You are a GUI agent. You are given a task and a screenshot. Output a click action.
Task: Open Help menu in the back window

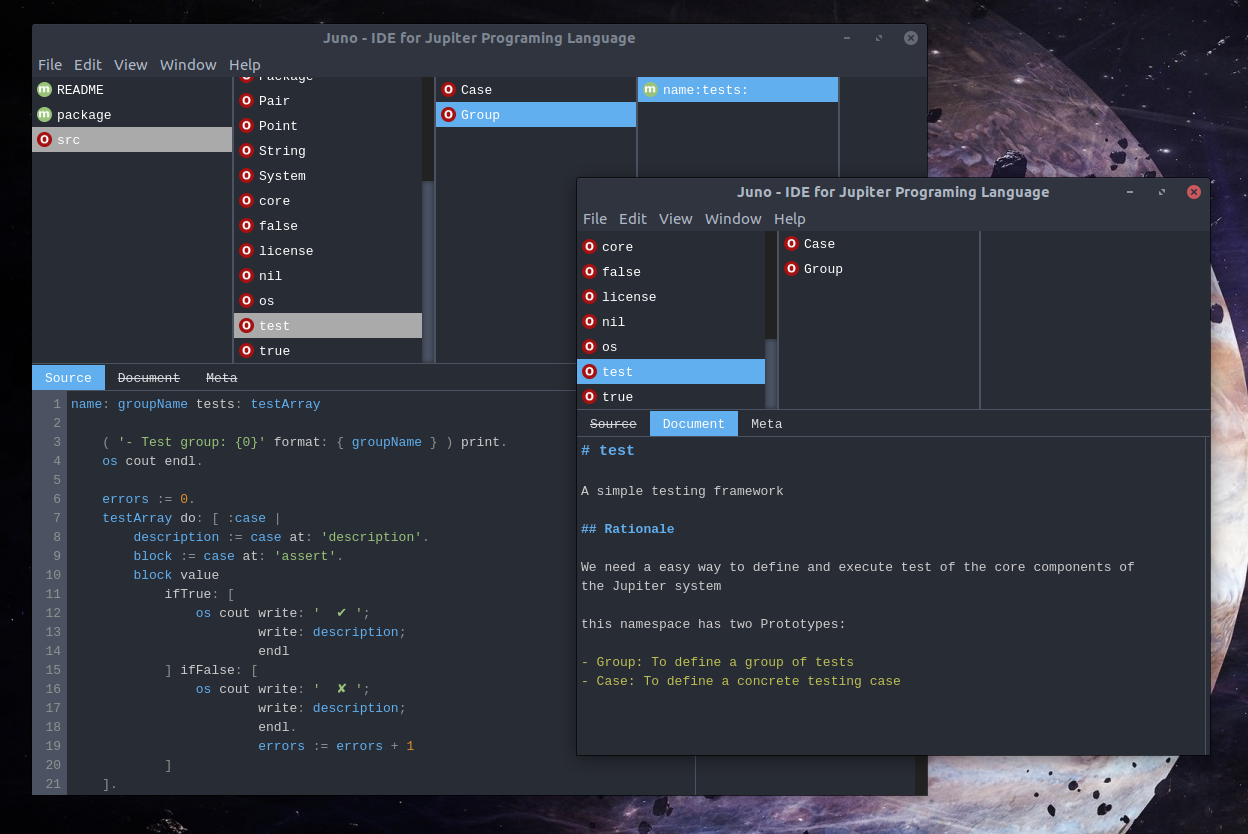tap(245, 65)
